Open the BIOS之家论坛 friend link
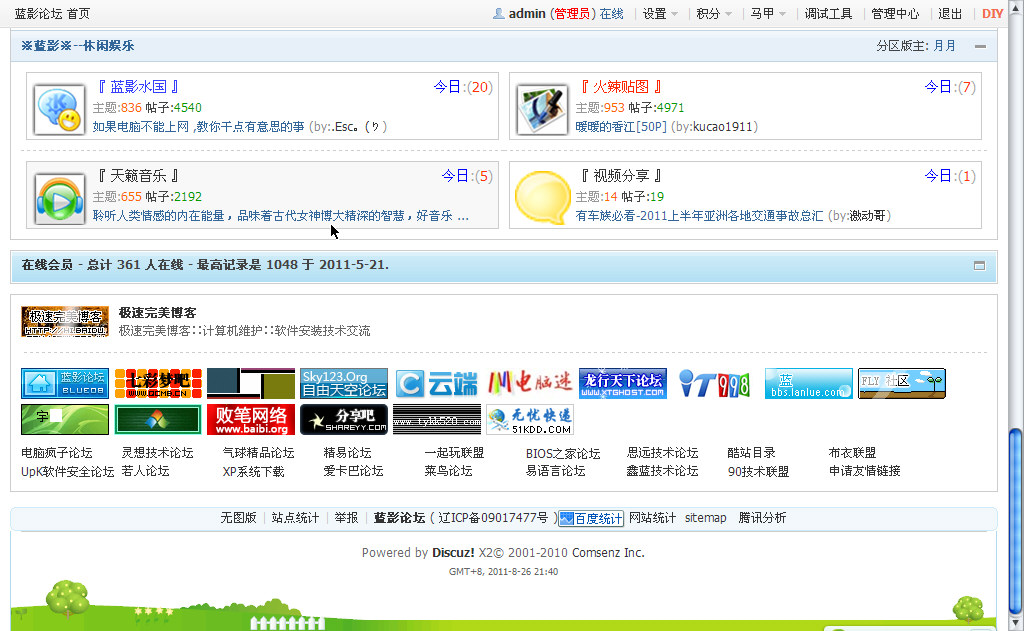 563,453
